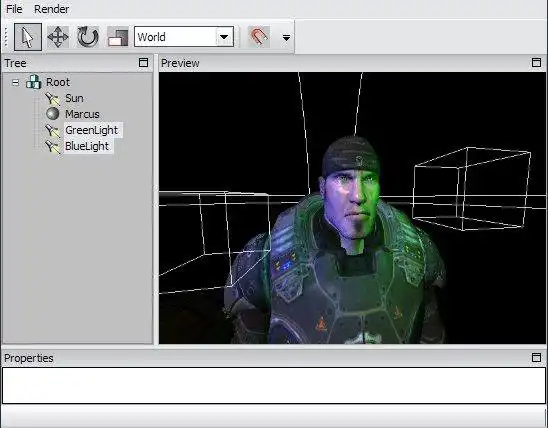Viewport: 548px width, 428px height.
Task: Activate the scale tool
Action: (x=118, y=37)
